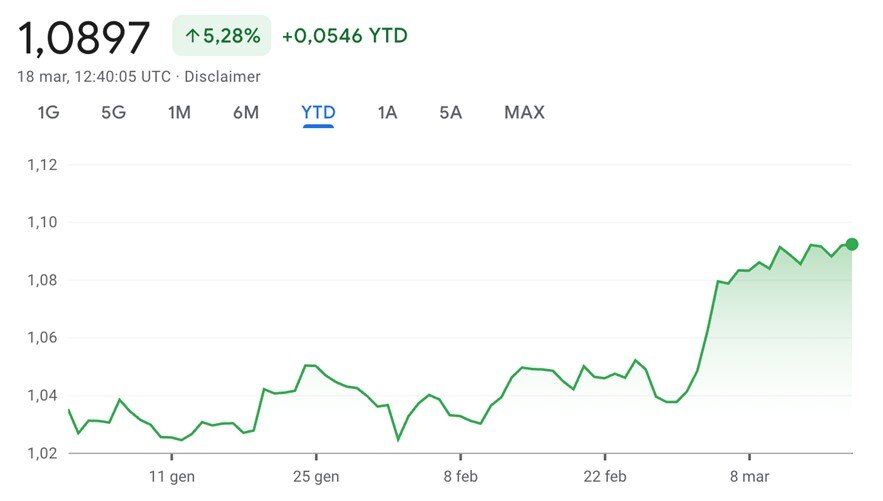Click the green up arrow in percentage badge
Image resolution: width=883 pixels, height=501 pixels.
(x=192, y=36)
